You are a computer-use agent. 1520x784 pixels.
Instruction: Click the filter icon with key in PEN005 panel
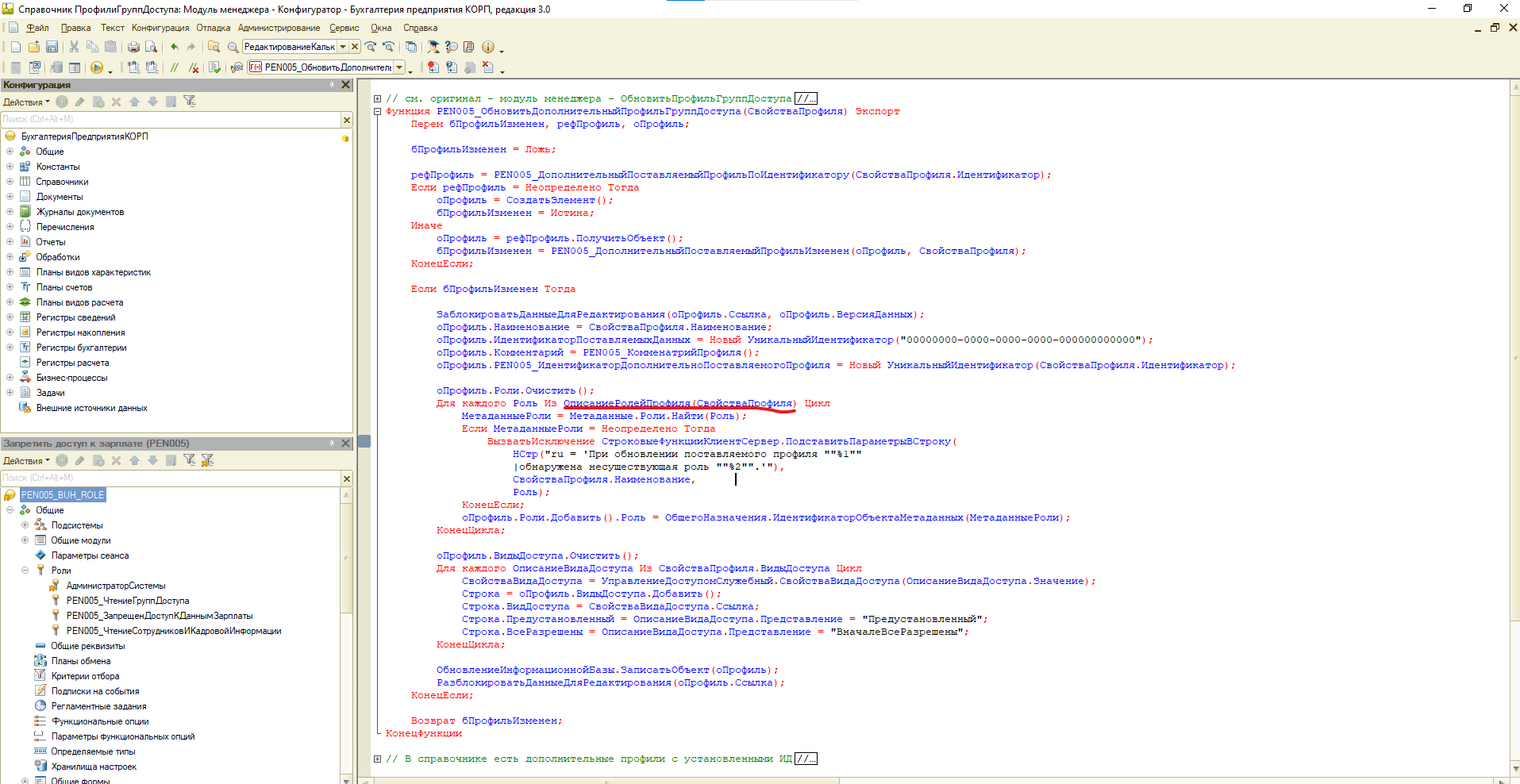coord(207,460)
